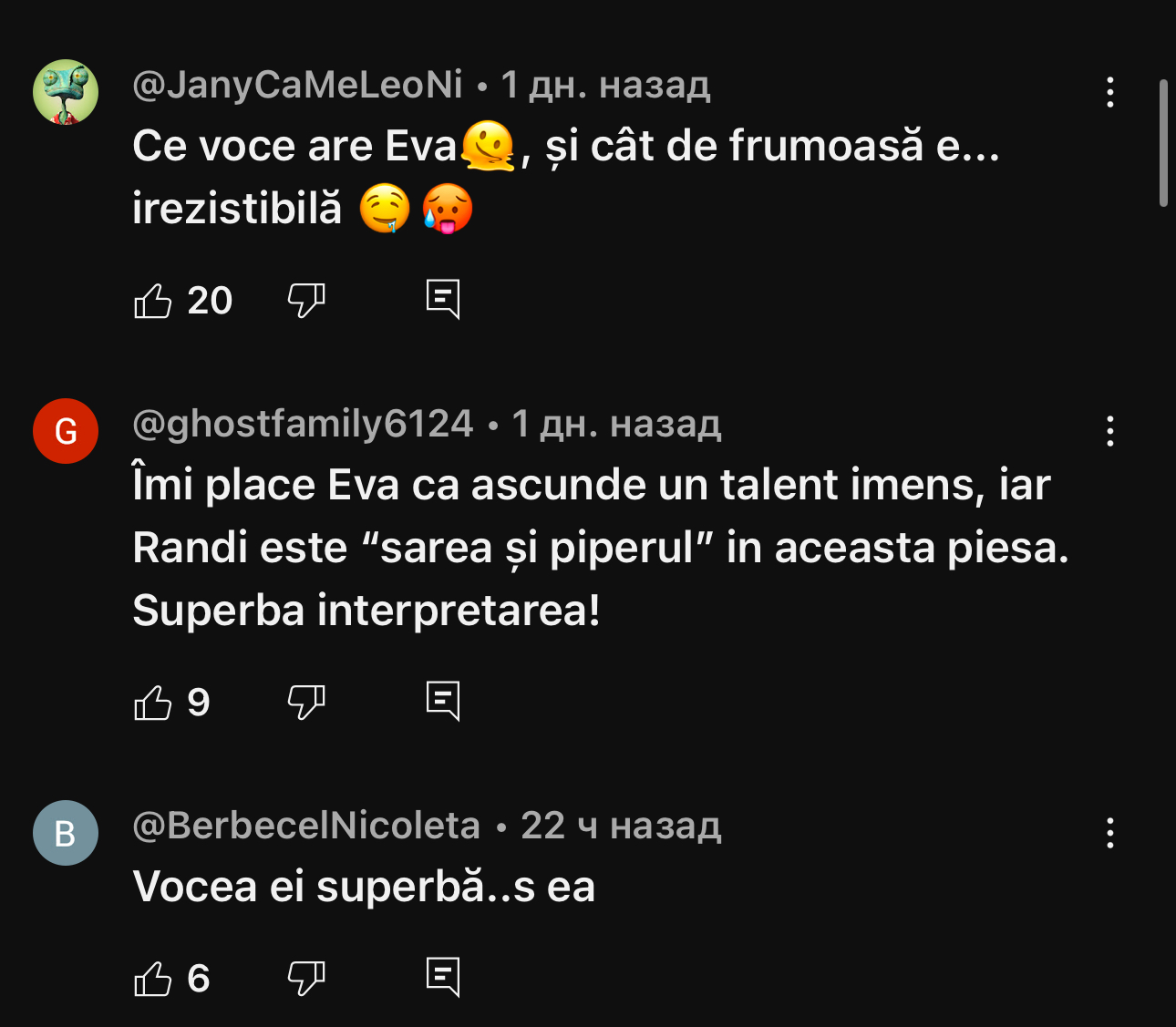Open options menu for @BerbecelNicoleta comment
This screenshot has width=1176, height=1027.
point(1109,833)
